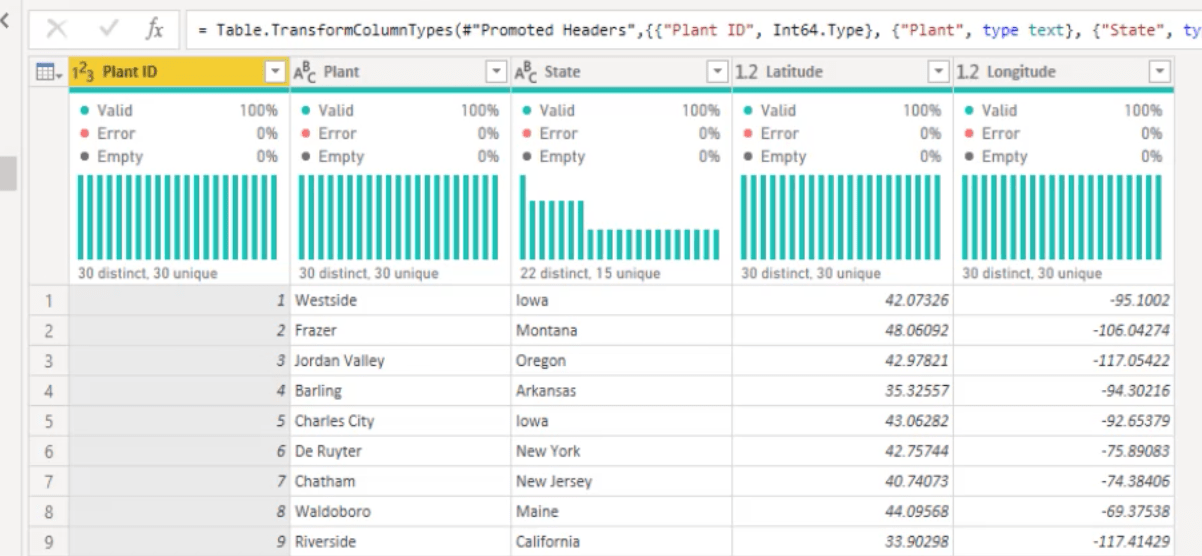Select row number 1 header

click(x=48, y=300)
